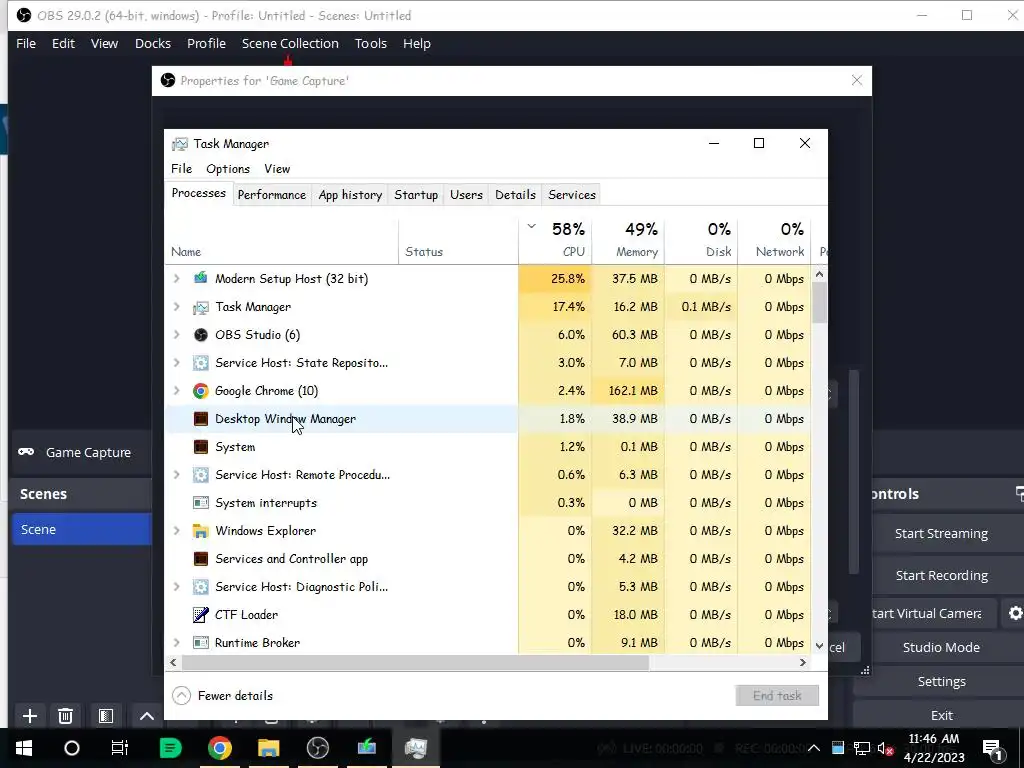Expand OBS Studio (6) process group
Screen dimensions: 1024x768
coord(176,335)
